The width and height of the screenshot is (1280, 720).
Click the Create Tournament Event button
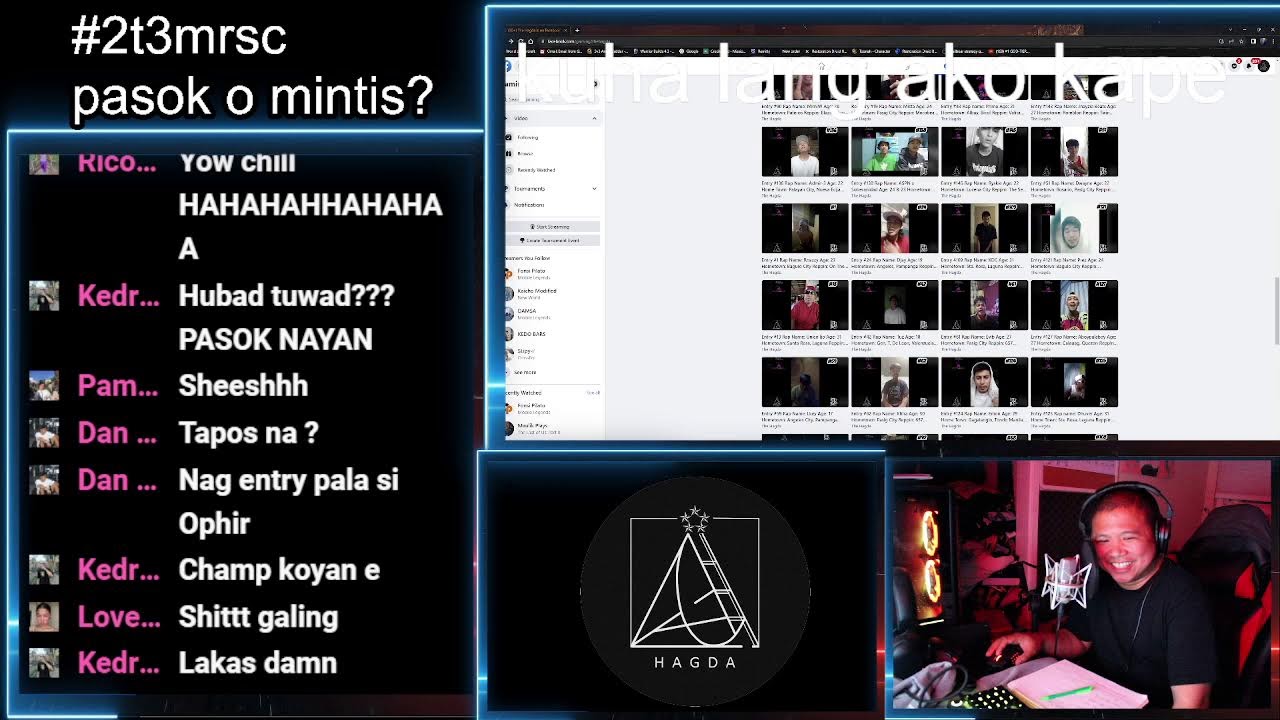[x=552, y=241]
